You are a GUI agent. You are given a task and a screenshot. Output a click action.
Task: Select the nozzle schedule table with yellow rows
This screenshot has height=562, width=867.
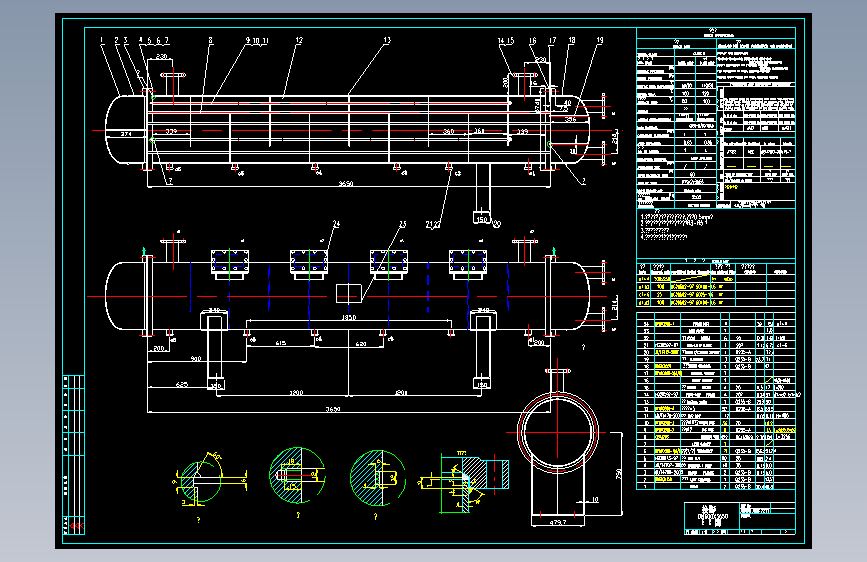click(716, 284)
